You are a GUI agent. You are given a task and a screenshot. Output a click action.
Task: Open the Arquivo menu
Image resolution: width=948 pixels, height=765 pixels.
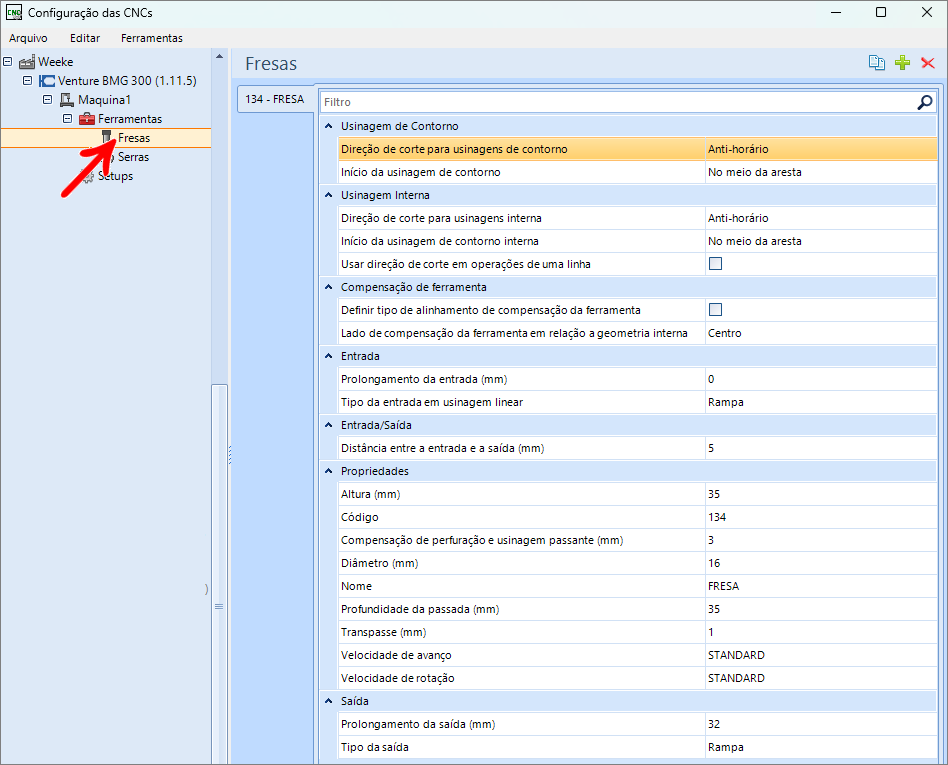(28, 38)
